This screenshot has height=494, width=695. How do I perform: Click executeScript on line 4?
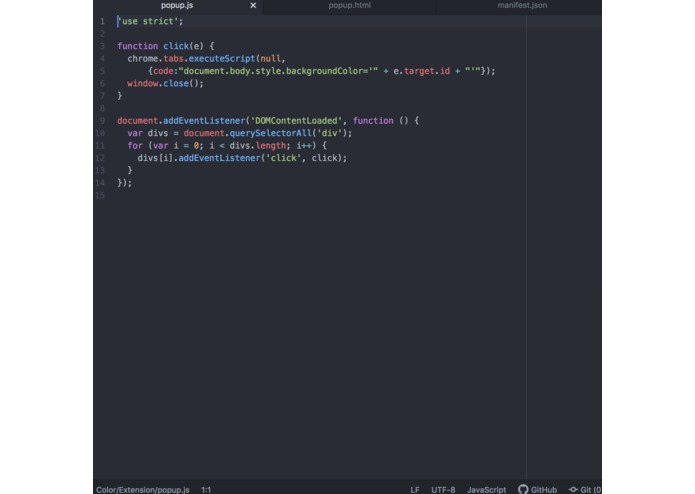click(222, 58)
